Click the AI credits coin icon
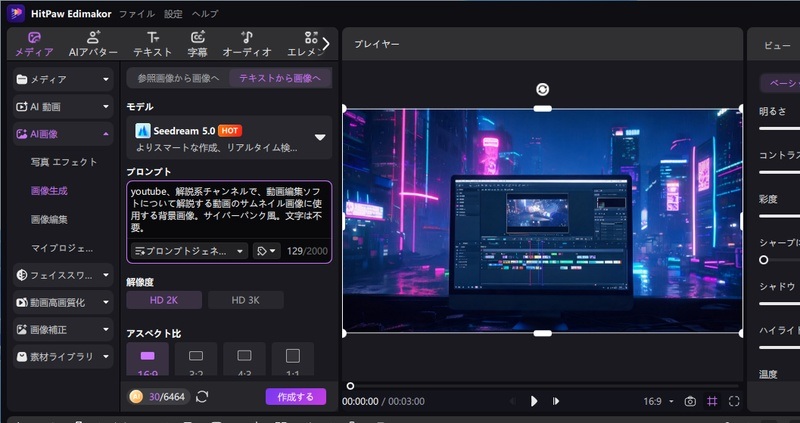Screen dimensions: 800x423 pos(136,396)
